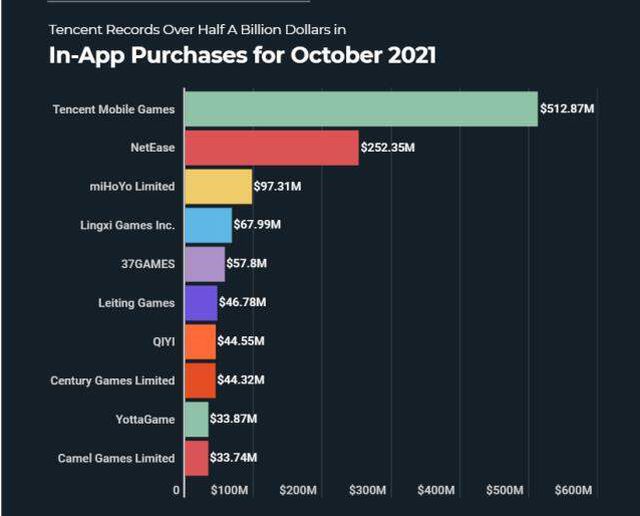Select the $252.35M value label
Image resolution: width=640 pixels, height=516 pixels.
click(387, 147)
